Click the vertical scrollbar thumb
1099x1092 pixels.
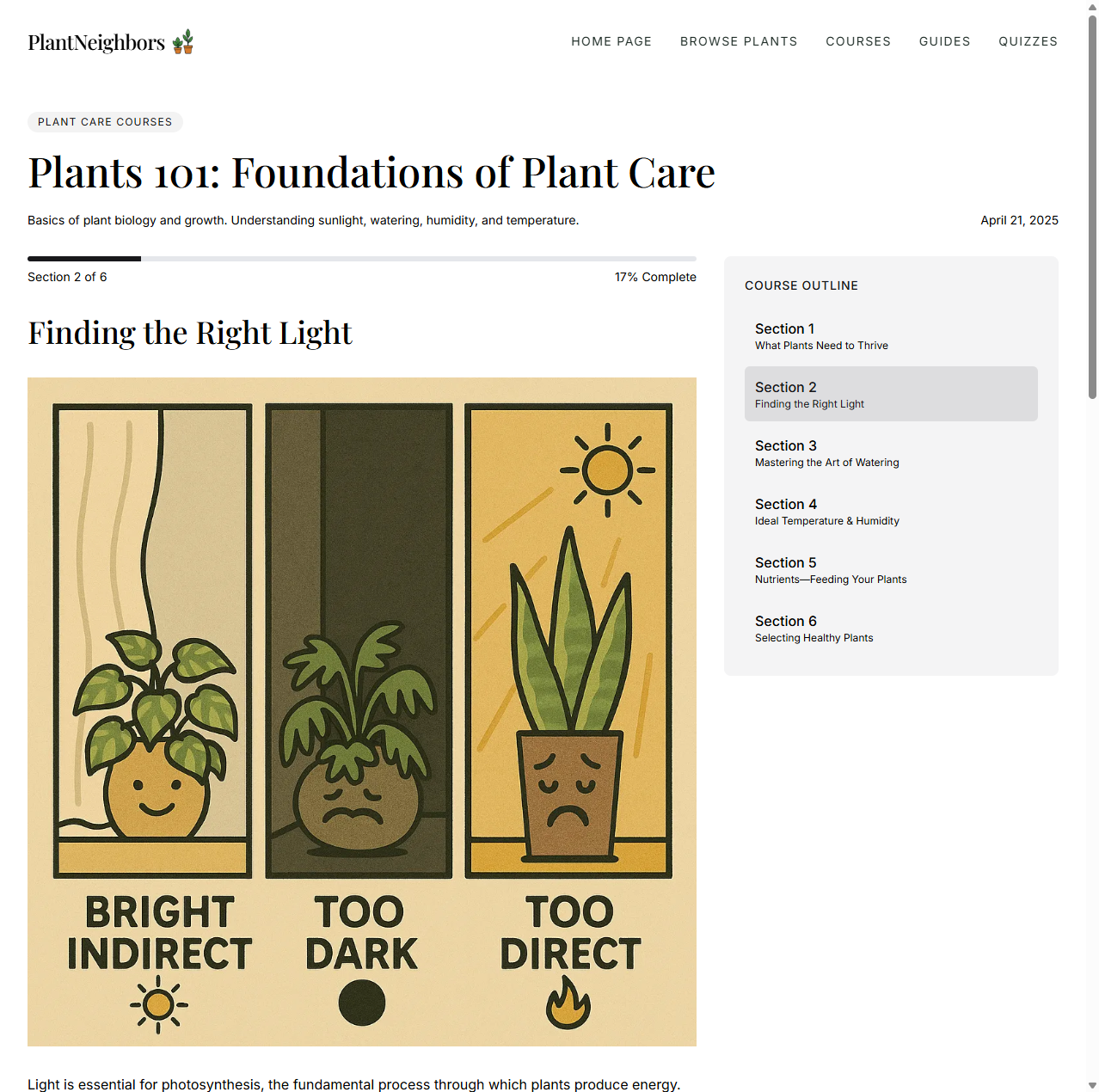pos(1092,206)
